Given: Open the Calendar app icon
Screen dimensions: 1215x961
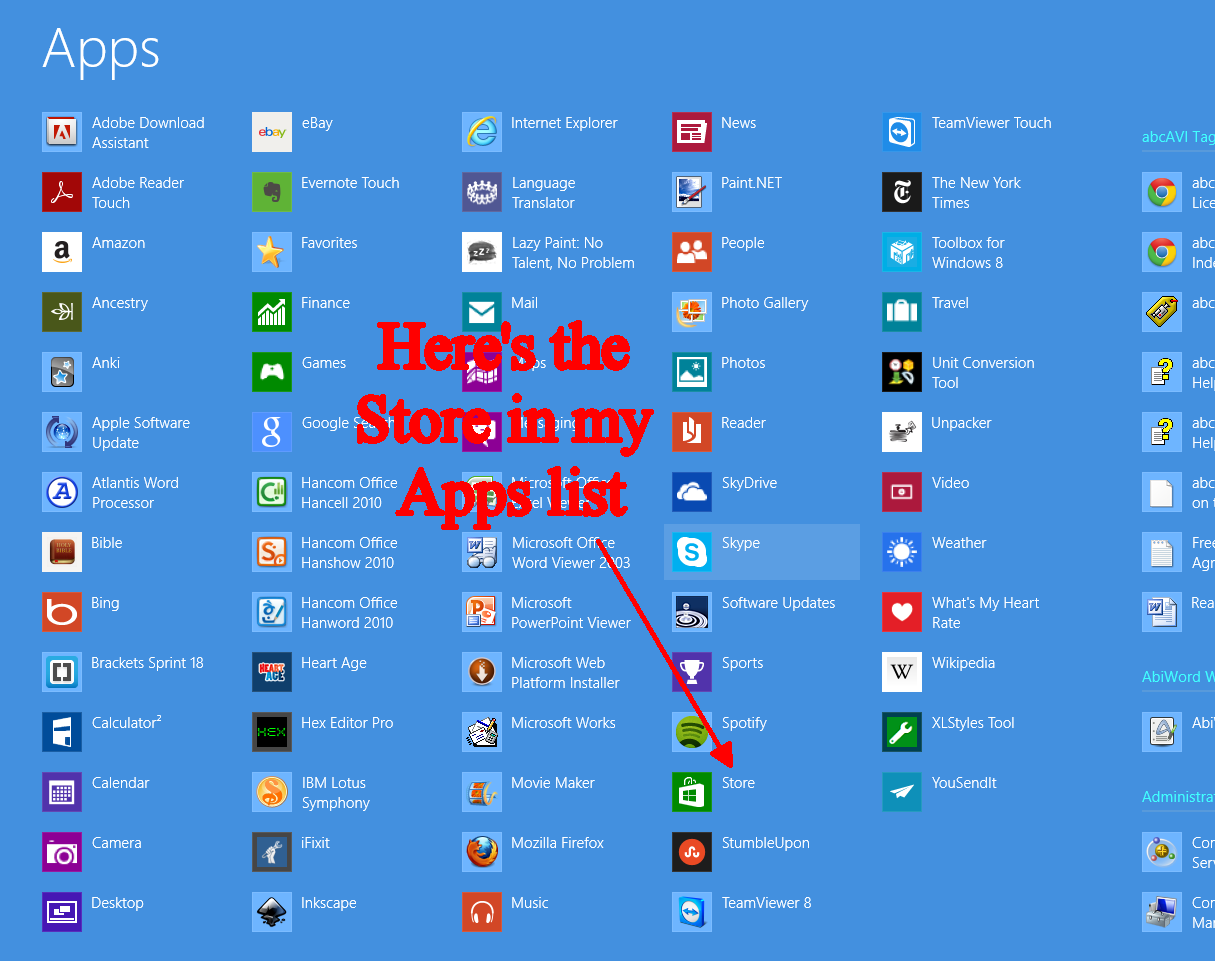Looking at the screenshot, I should pyautogui.click(x=62, y=792).
